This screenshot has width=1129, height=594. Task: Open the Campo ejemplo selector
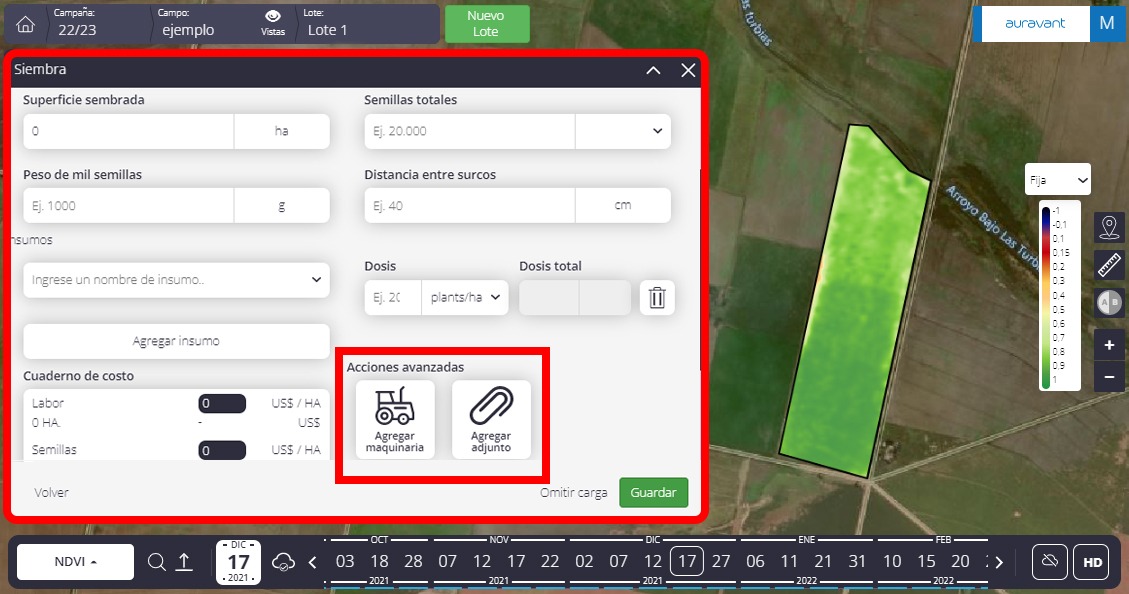(187, 24)
